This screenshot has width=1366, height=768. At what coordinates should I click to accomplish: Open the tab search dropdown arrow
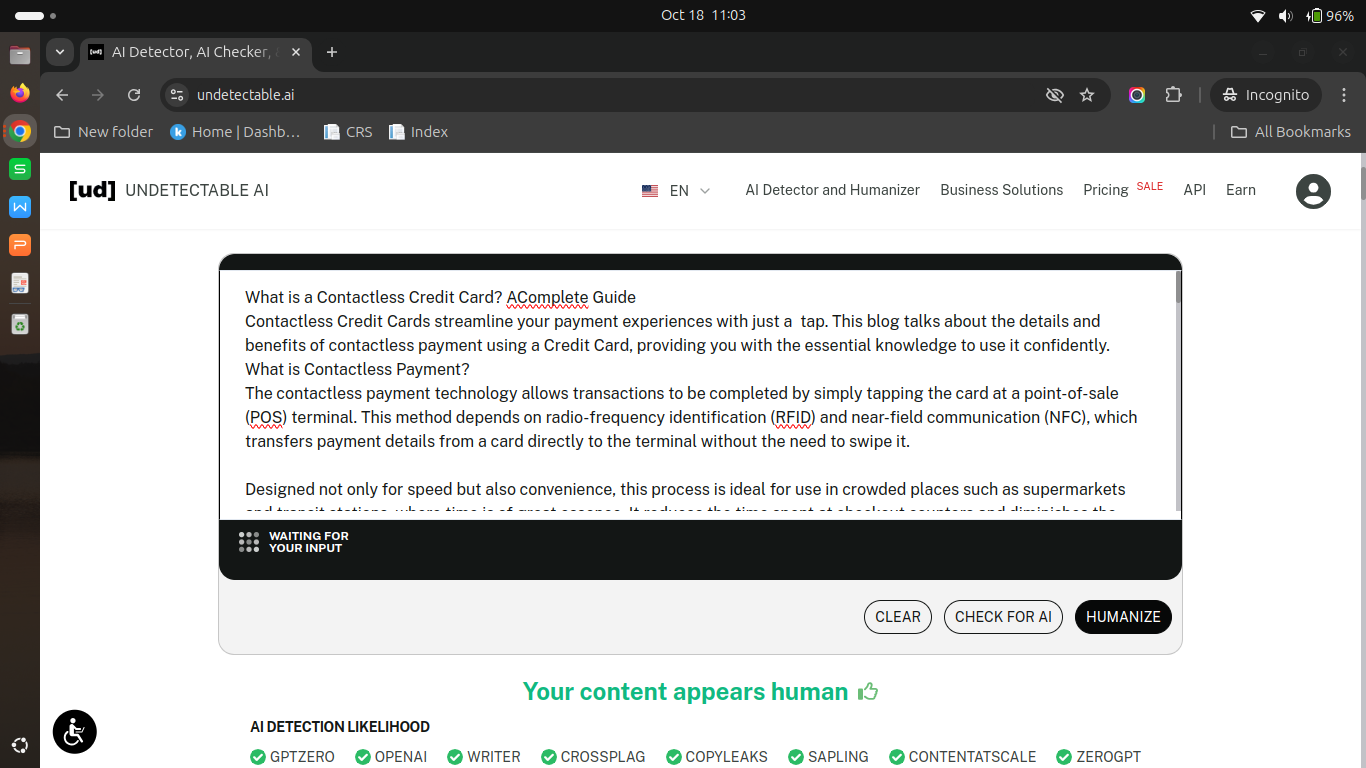click(60, 52)
